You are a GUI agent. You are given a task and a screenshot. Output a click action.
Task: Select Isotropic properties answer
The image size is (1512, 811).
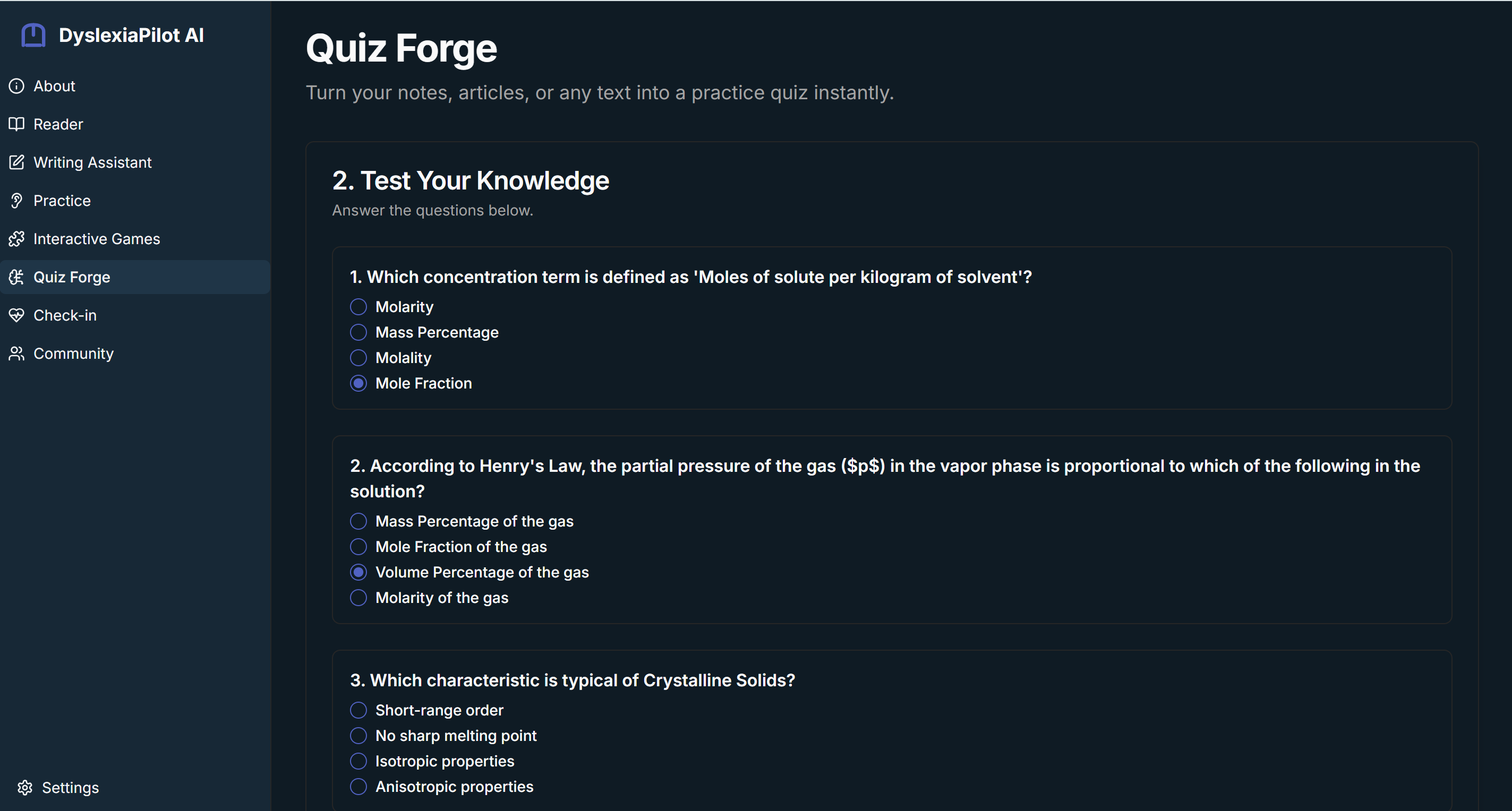(358, 761)
